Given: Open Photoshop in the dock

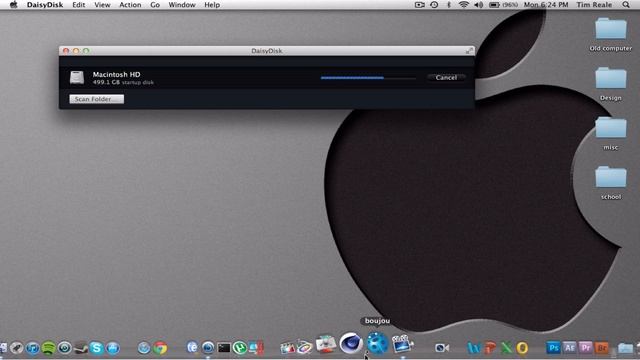Looking at the screenshot, I should pyautogui.click(x=553, y=348).
